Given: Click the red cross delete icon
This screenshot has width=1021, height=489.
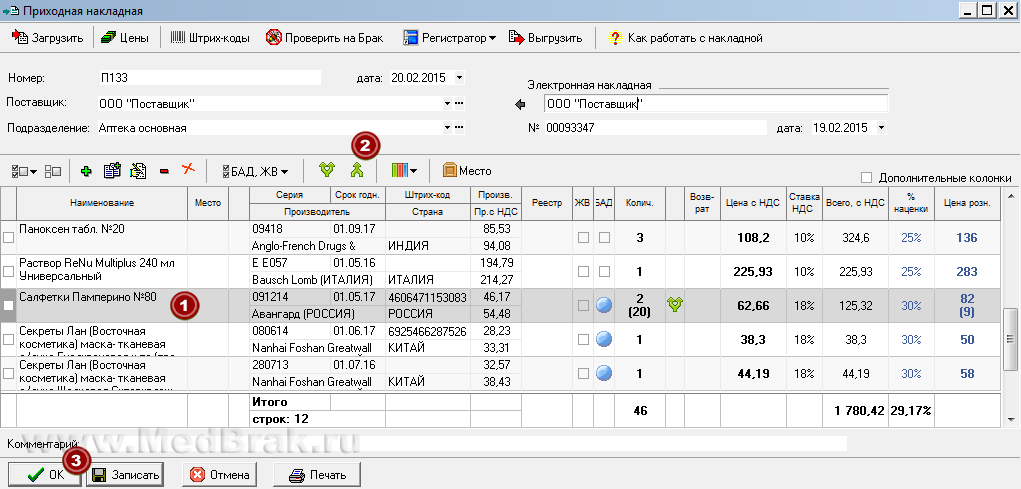Looking at the screenshot, I should point(188,169).
